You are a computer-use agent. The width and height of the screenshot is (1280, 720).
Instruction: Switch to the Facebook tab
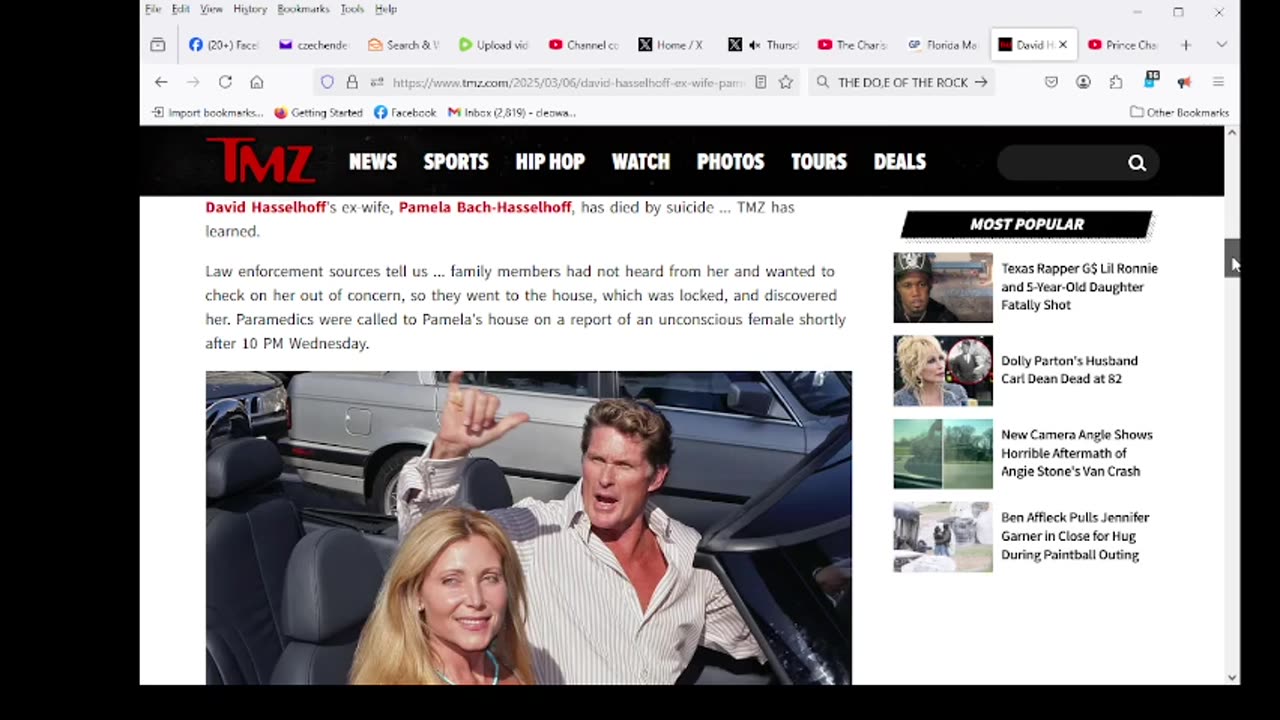[224, 45]
